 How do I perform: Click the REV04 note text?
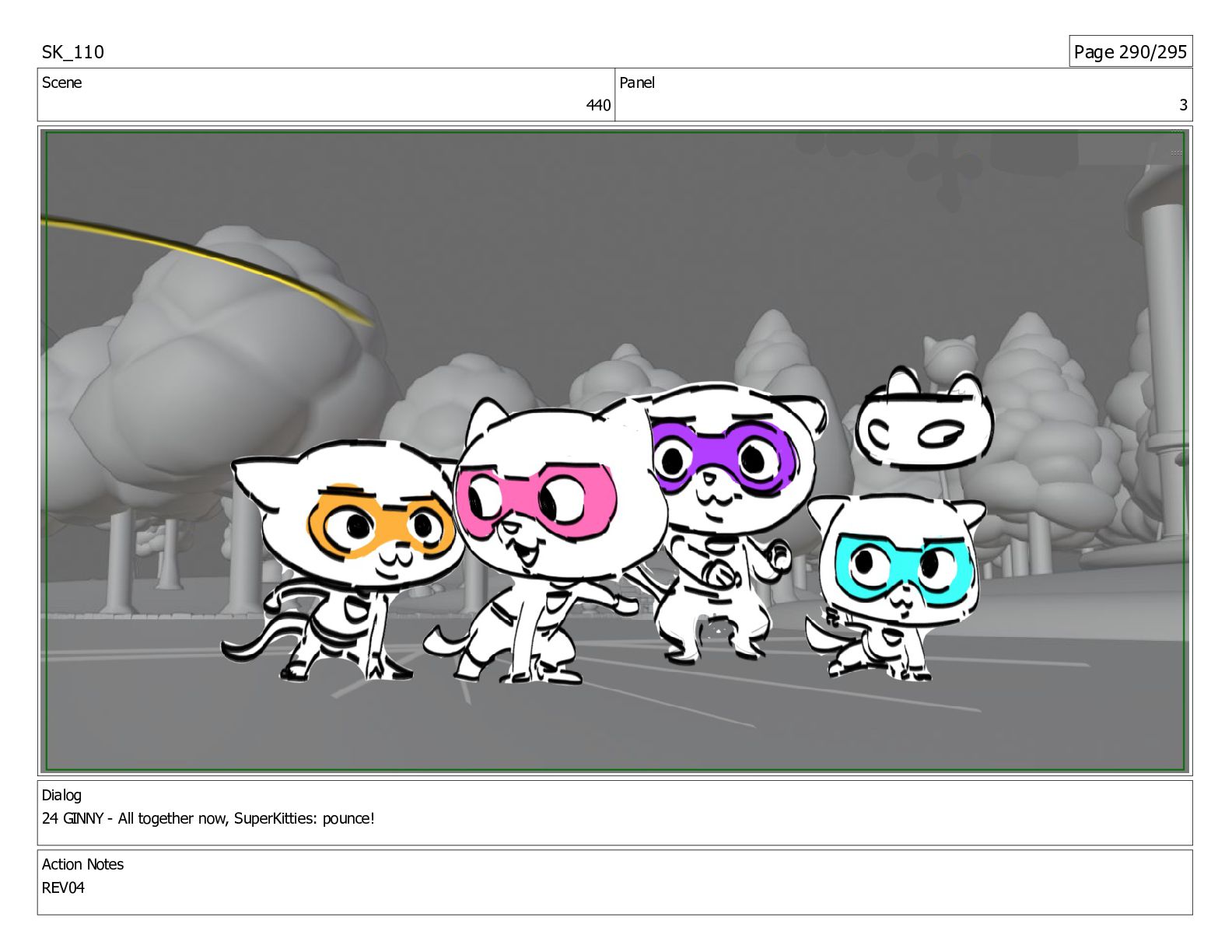pos(63,887)
